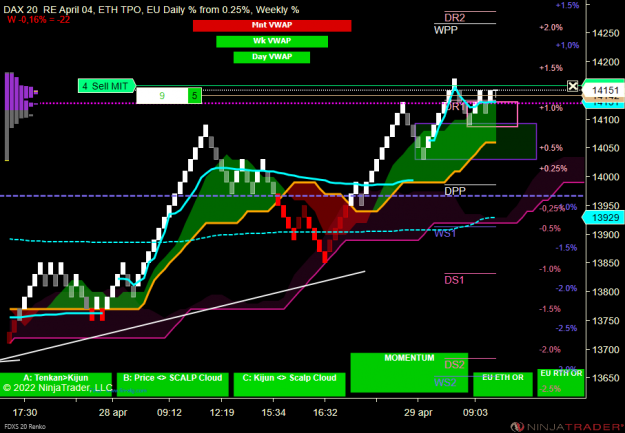Click the DPP pivot label

pos(455,191)
